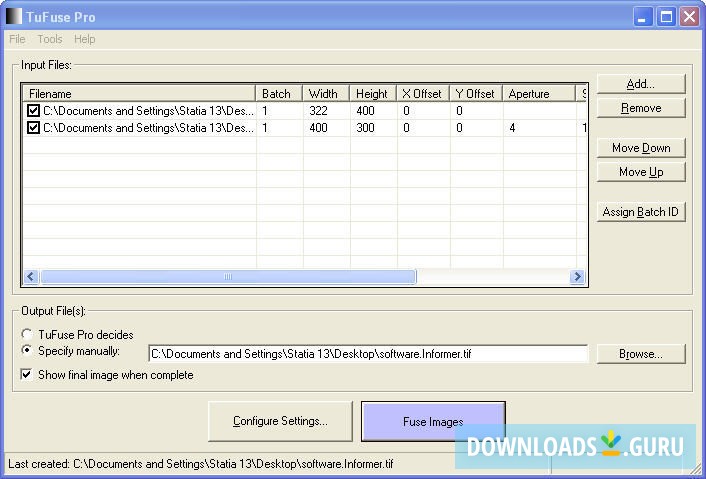Click the Aperture column header

[539, 94]
